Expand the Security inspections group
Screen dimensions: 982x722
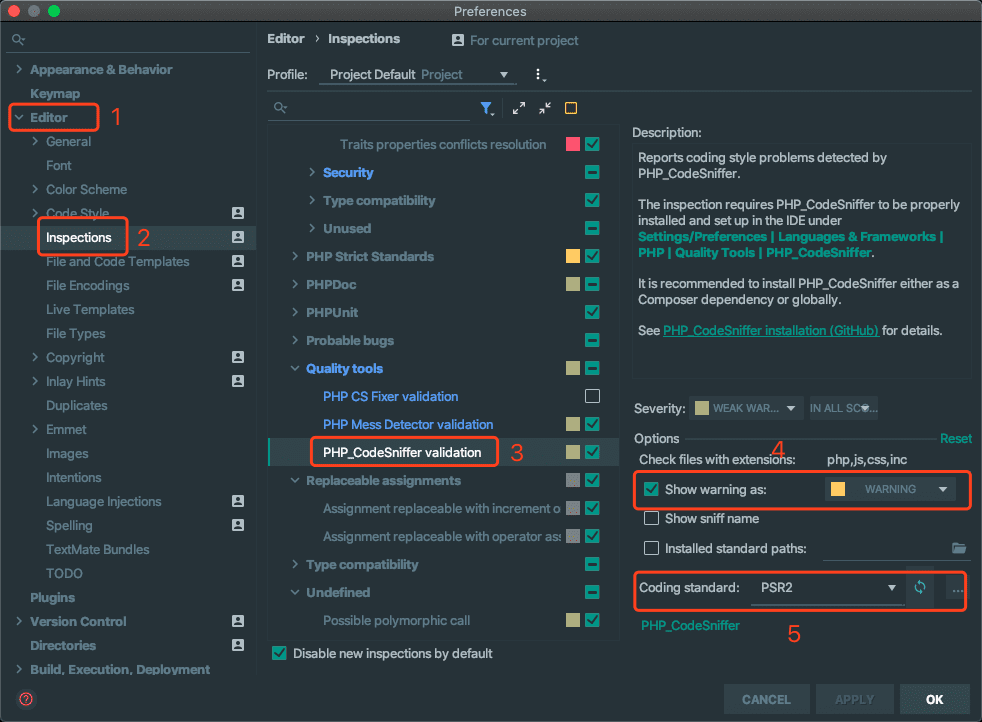[312, 172]
